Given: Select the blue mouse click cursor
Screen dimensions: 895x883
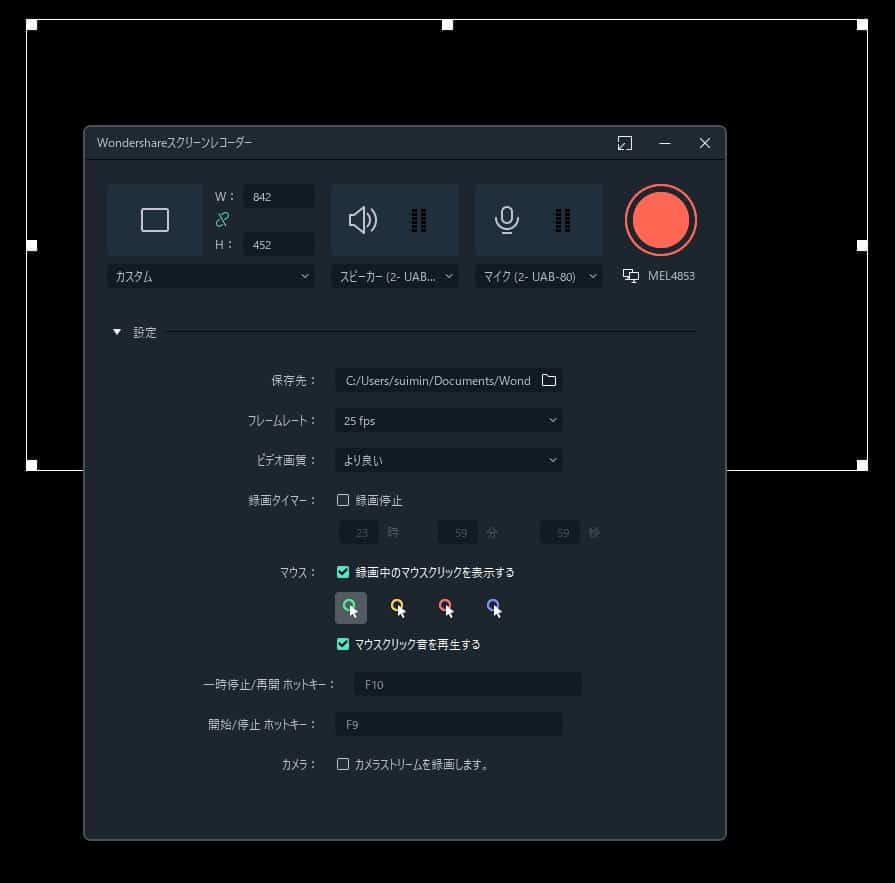Looking at the screenshot, I should coord(494,608).
